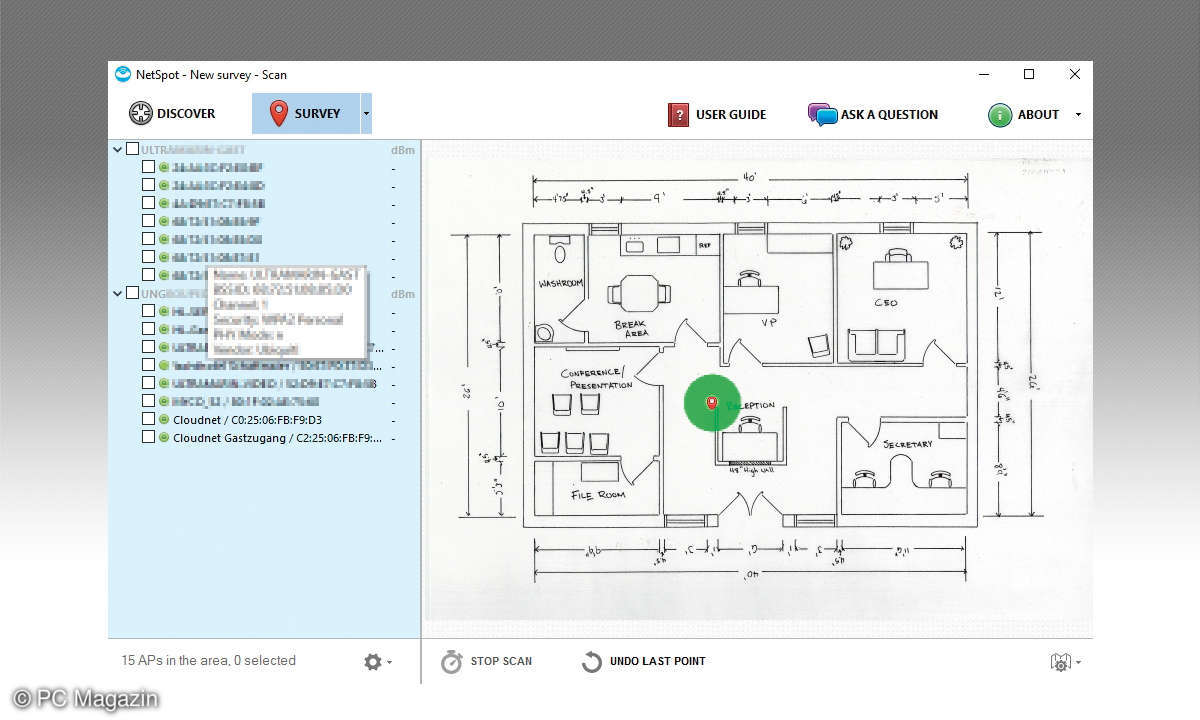Click the red location pin on floor plan
Viewport: 1200px width, 720px height.
712,402
